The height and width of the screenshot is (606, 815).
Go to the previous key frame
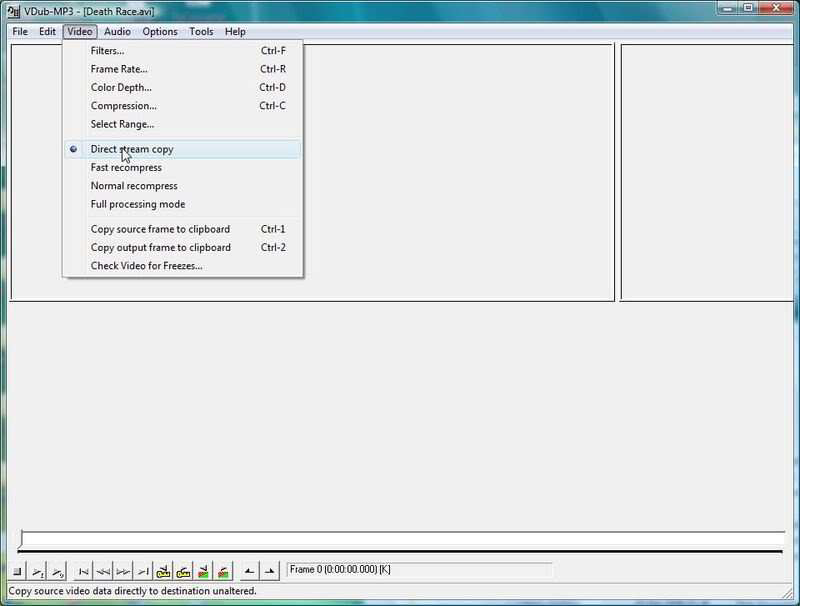(163, 572)
